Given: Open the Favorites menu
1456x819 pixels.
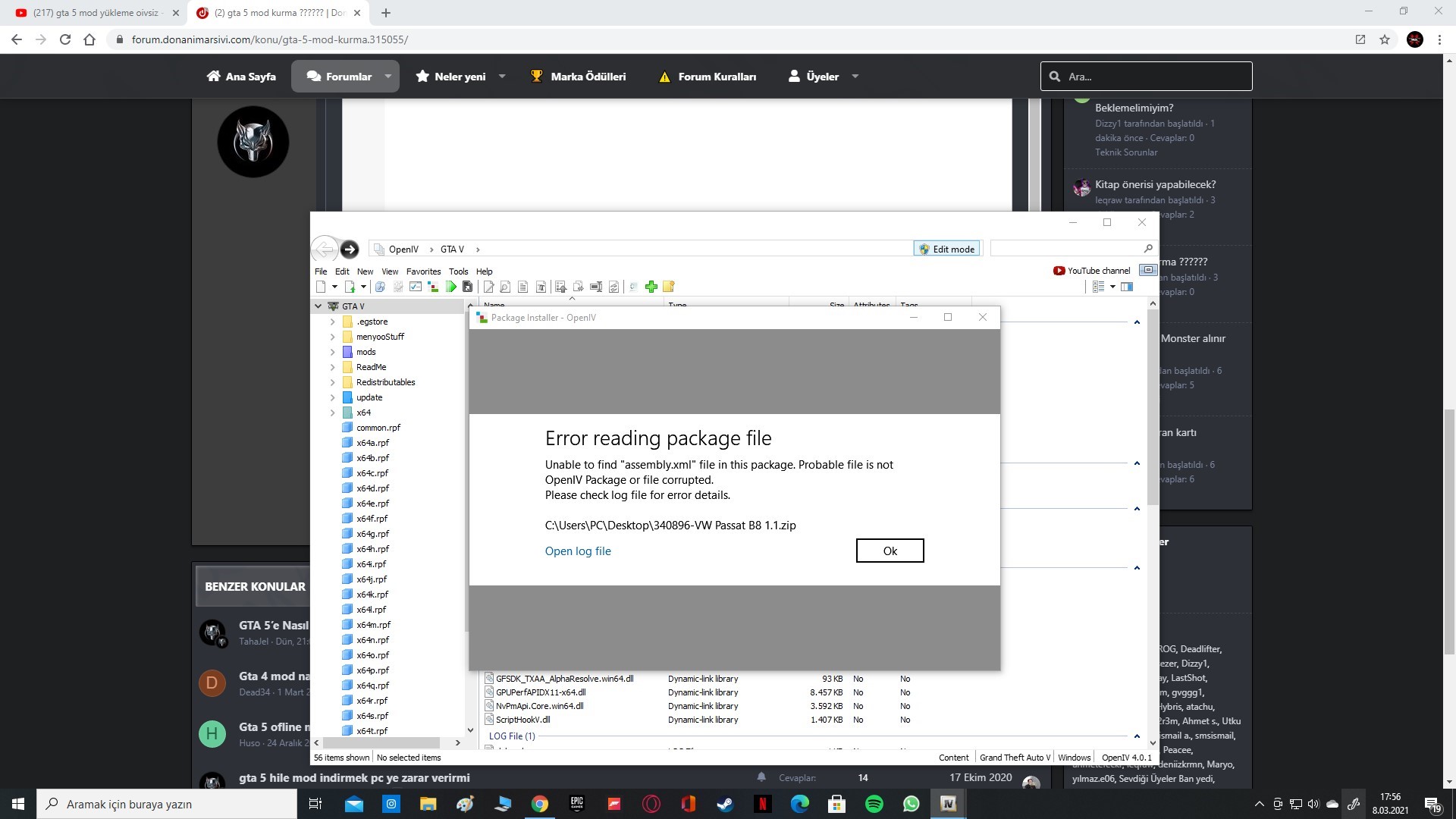Looking at the screenshot, I should 423,271.
